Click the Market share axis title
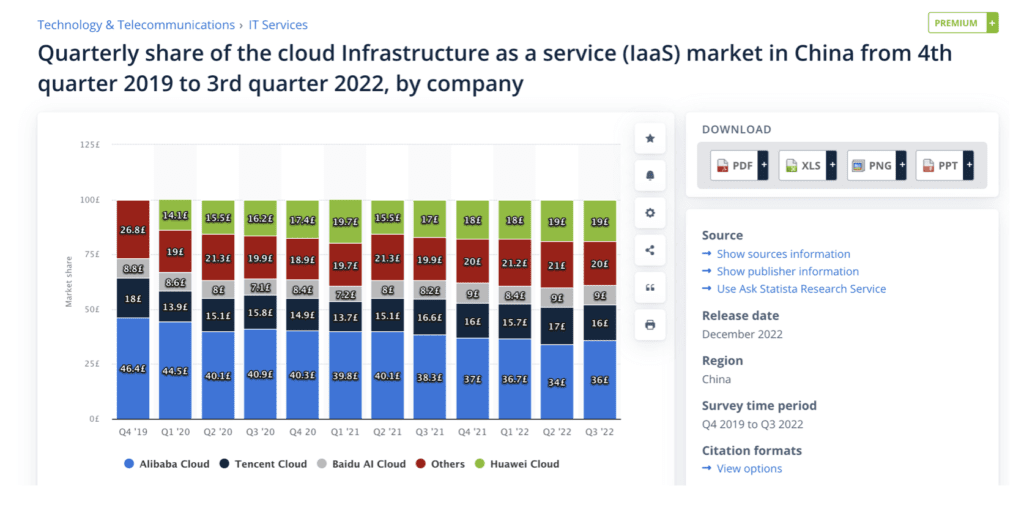Viewport: 1024px width, 513px height. (x=69, y=281)
